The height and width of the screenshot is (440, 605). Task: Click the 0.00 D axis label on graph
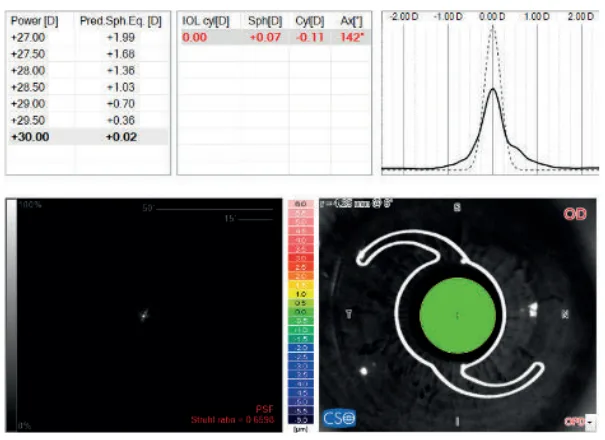[x=492, y=17]
